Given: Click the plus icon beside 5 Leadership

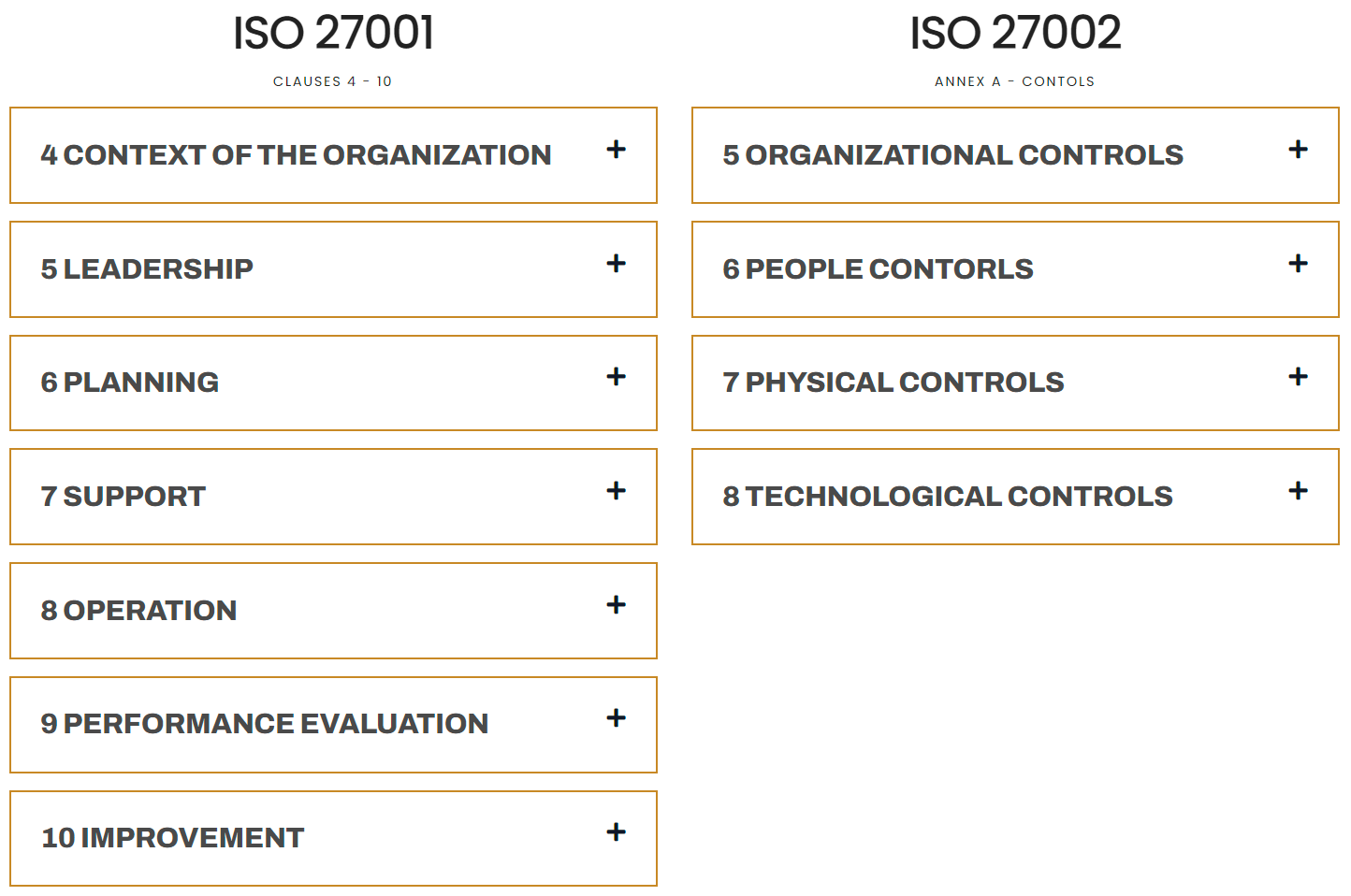Looking at the screenshot, I should click(616, 265).
